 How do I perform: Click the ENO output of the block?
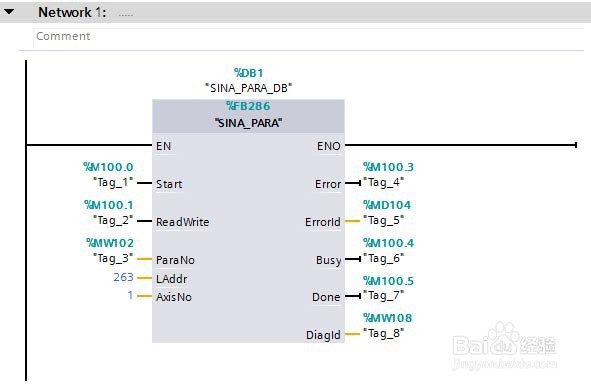coord(328,146)
